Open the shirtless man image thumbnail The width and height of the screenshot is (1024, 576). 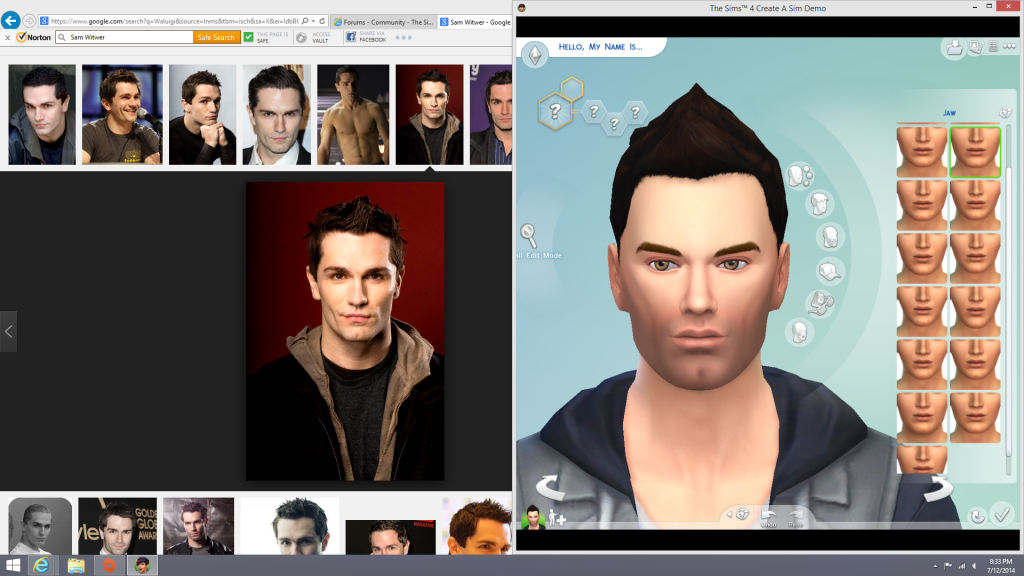[353, 114]
